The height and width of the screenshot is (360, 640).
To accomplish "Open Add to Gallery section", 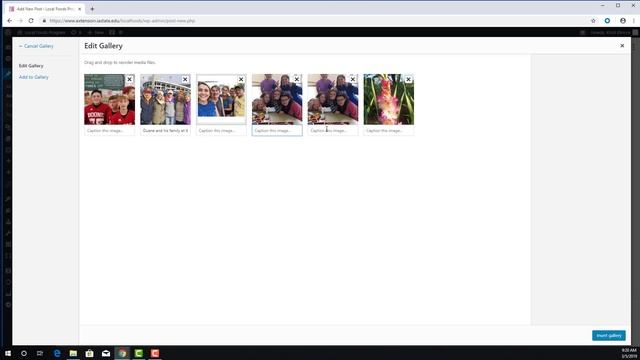I will (x=33, y=77).
